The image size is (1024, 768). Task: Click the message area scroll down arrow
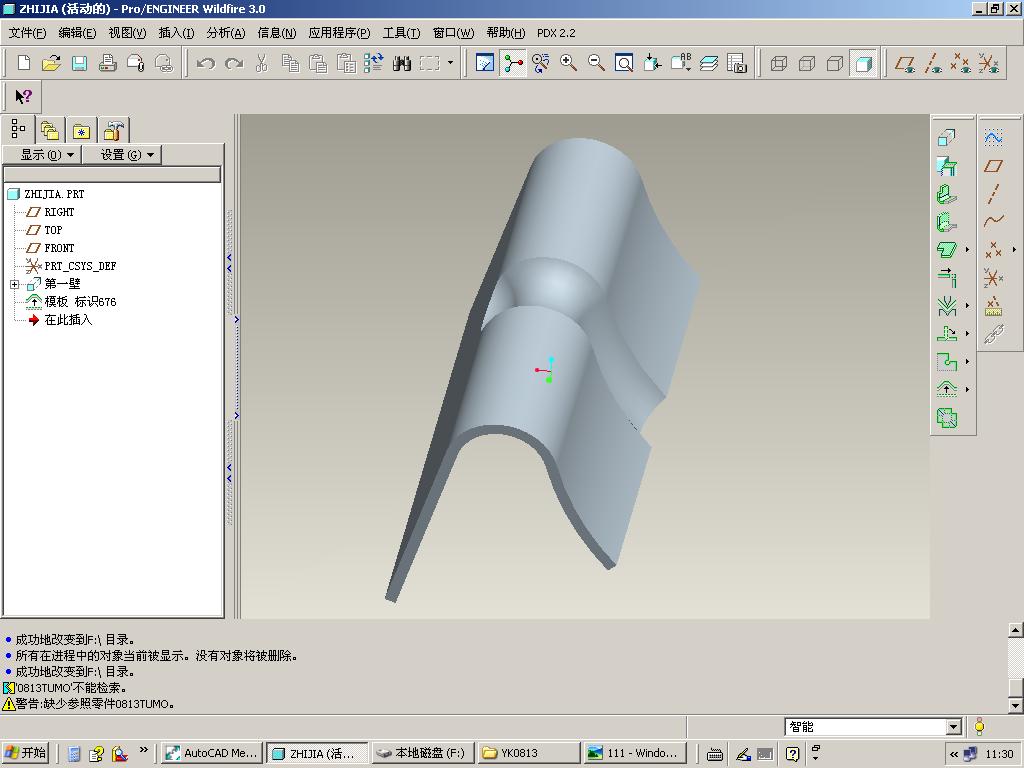pyautogui.click(x=1016, y=705)
